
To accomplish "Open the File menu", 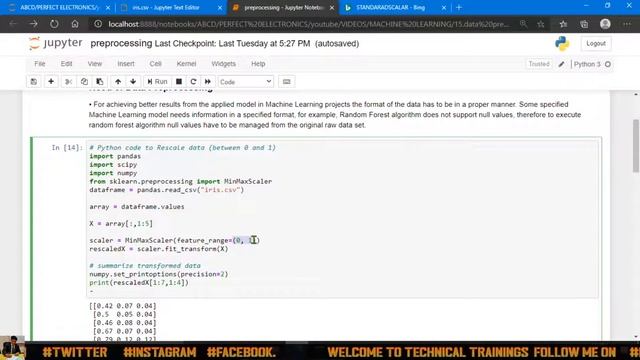I will 40,64.
